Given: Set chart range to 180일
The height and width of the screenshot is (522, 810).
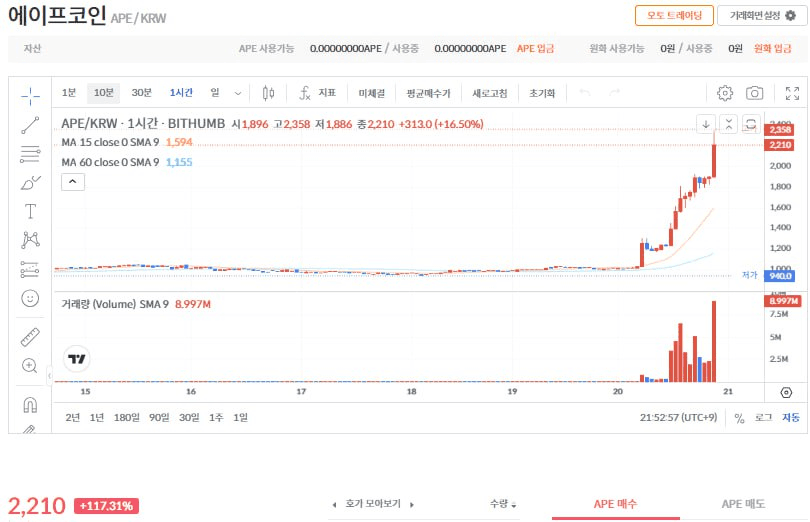Looking at the screenshot, I should tap(127, 417).
